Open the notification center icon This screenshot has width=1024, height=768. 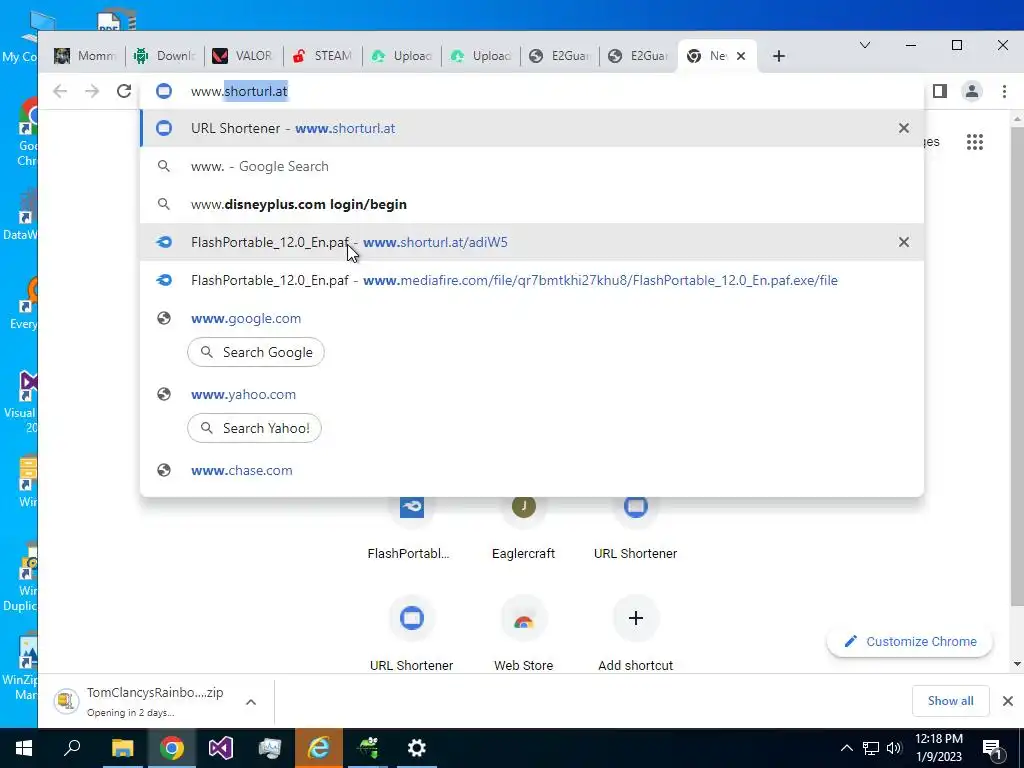(x=992, y=749)
